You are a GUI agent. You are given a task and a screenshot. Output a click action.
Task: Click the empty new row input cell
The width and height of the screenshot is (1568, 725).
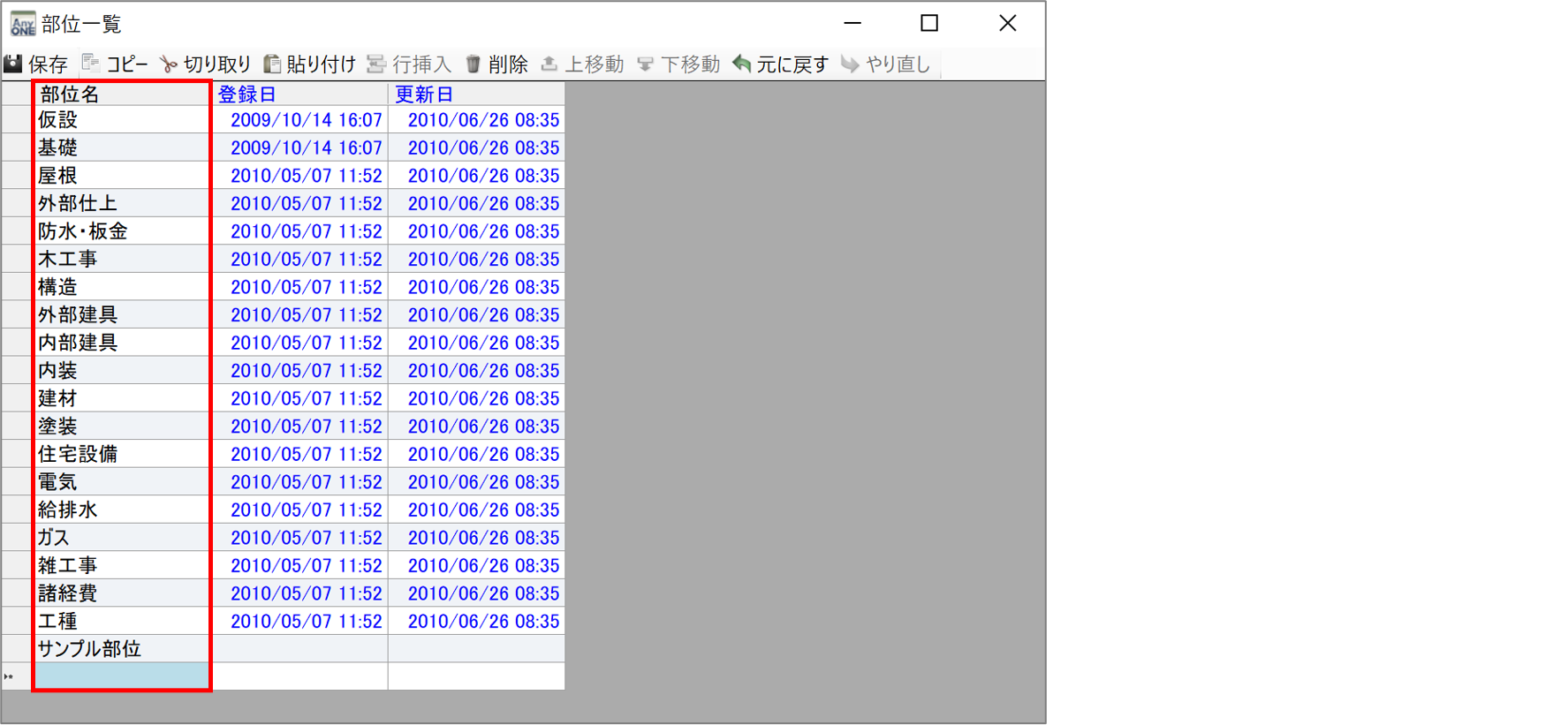pyautogui.click(x=122, y=676)
